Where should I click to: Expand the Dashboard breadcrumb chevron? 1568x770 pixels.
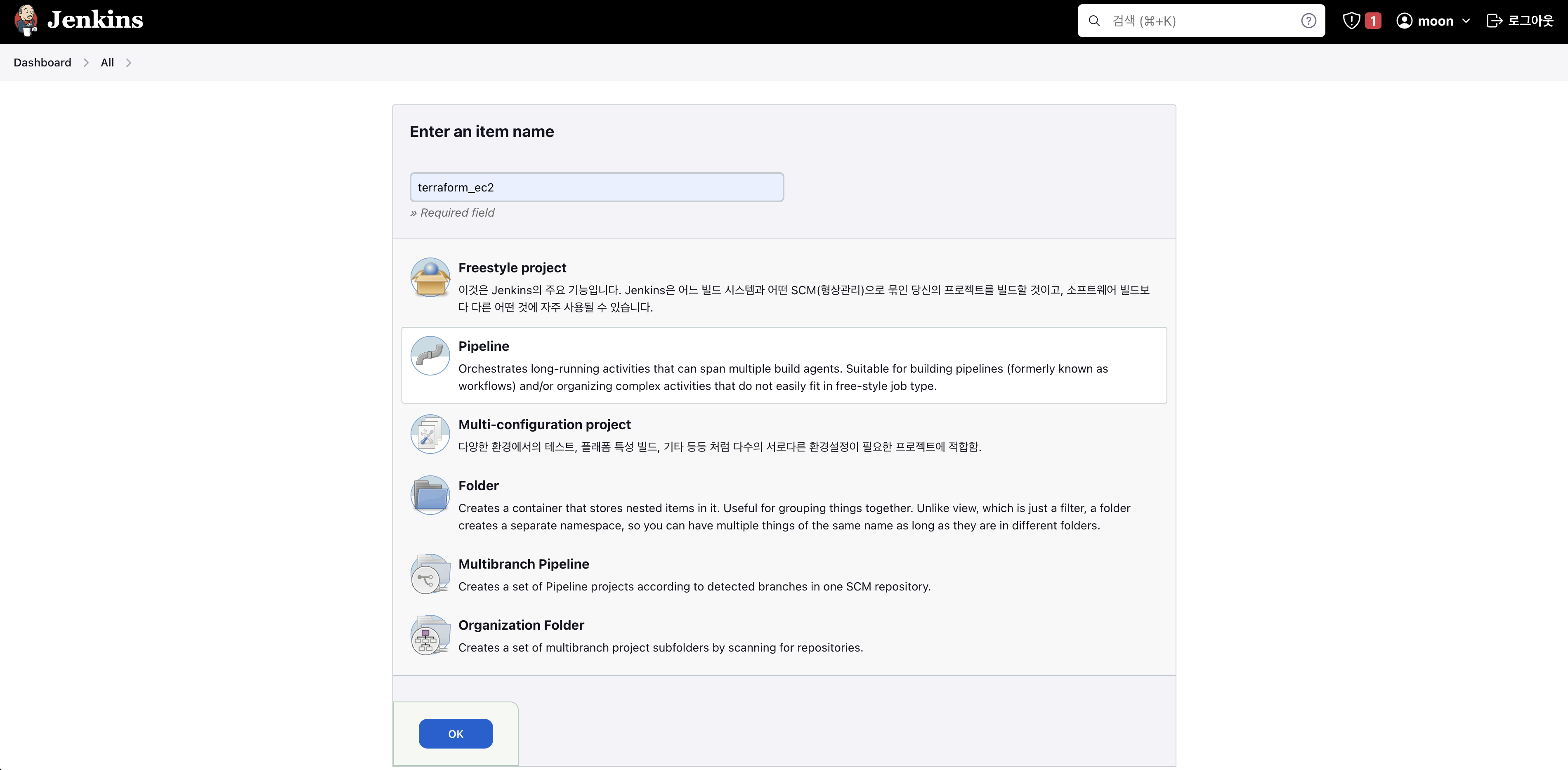tap(86, 63)
